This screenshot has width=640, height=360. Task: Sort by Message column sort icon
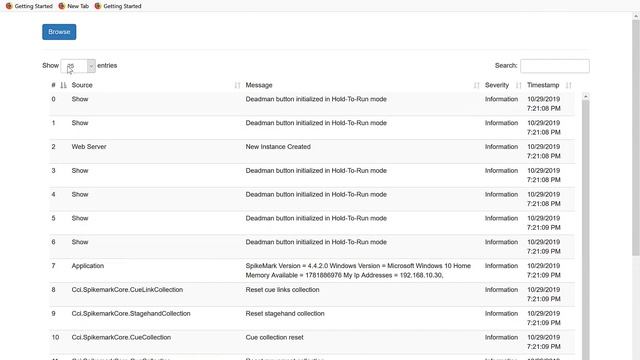point(476,85)
